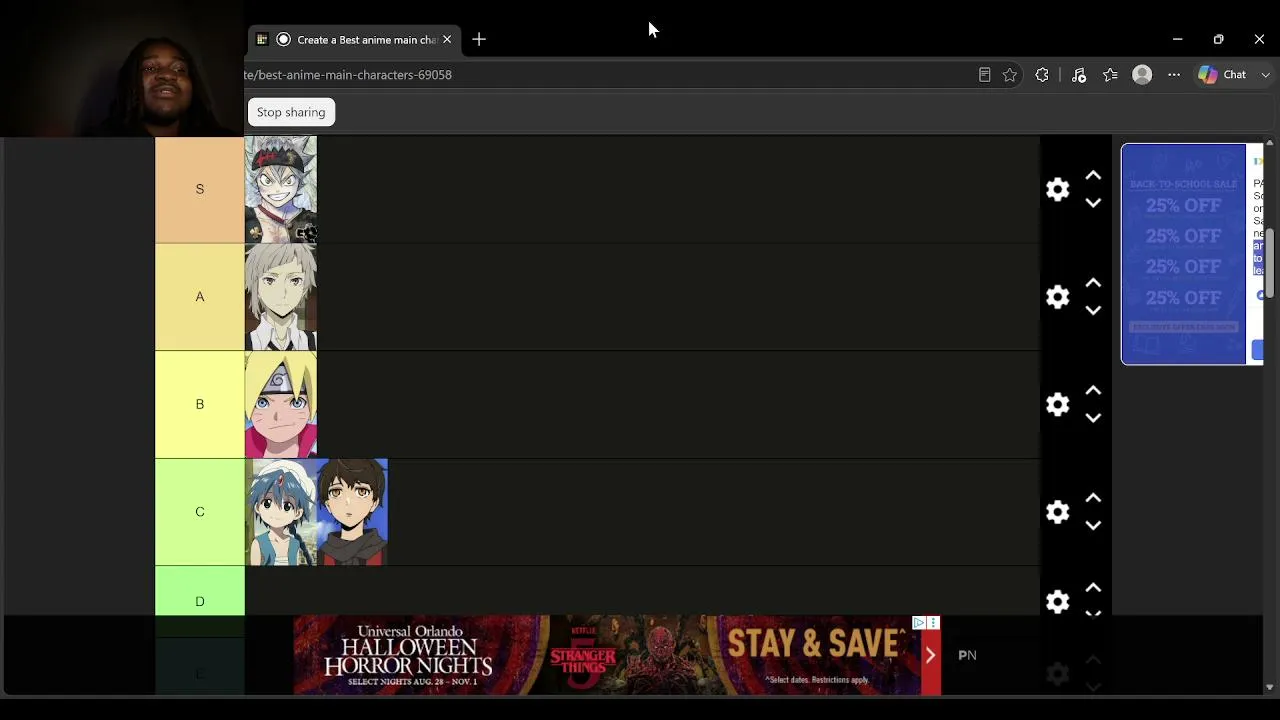Select the D tier label
Image resolution: width=1280 pixels, height=720 pixels.
click(x=200, y=601)
